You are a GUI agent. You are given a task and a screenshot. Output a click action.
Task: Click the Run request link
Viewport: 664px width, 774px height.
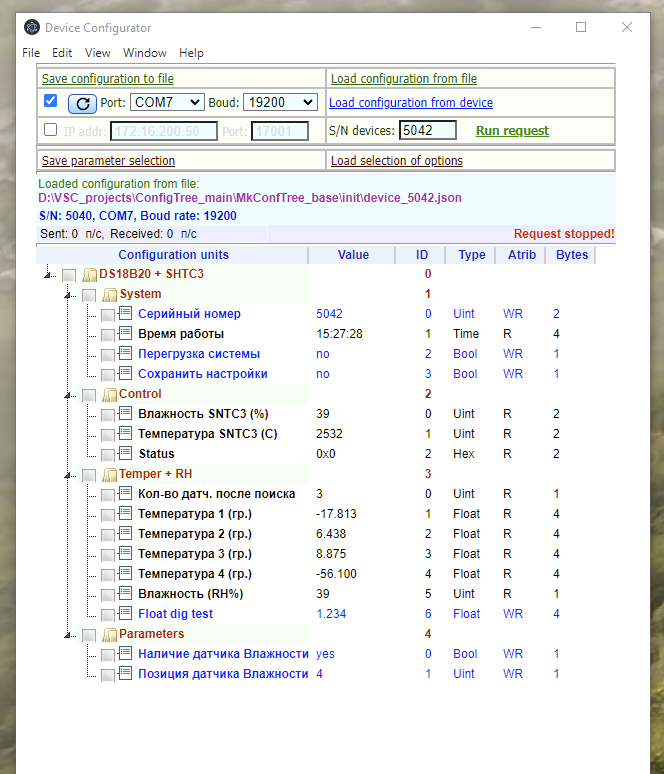click(x=512, y=131)
